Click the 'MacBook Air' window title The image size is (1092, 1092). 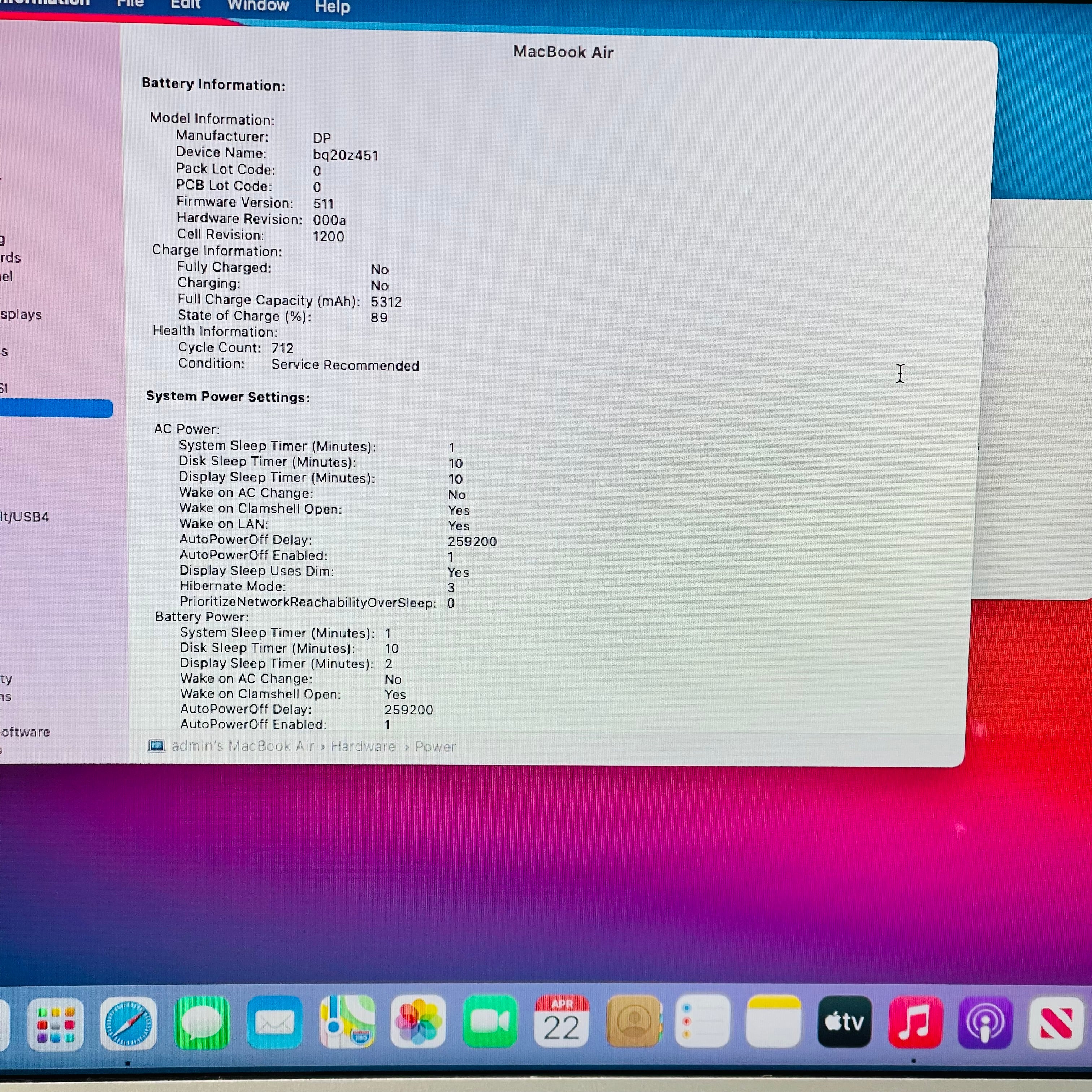pos(563,52)
